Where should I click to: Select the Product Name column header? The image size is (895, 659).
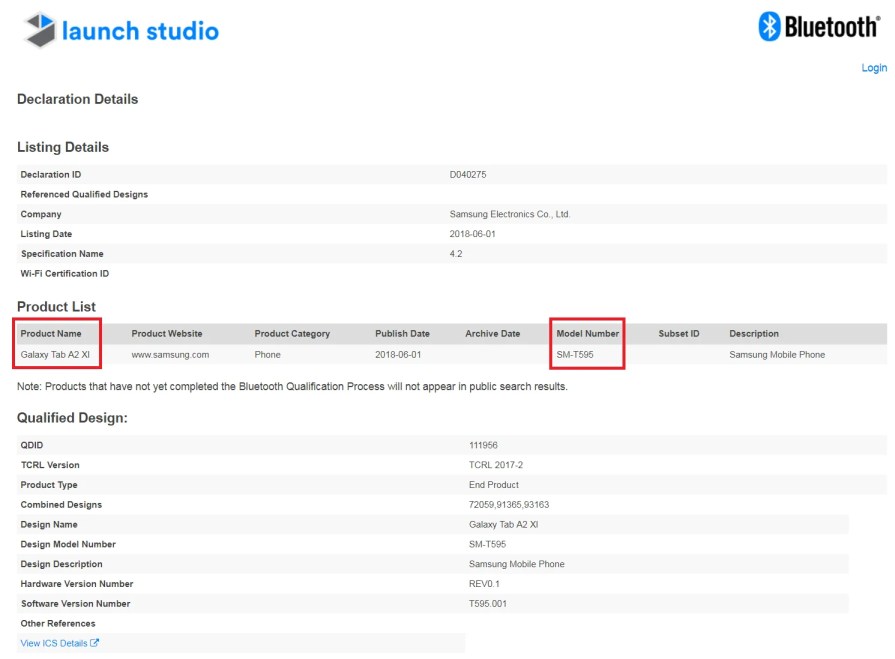click(51, 333)
